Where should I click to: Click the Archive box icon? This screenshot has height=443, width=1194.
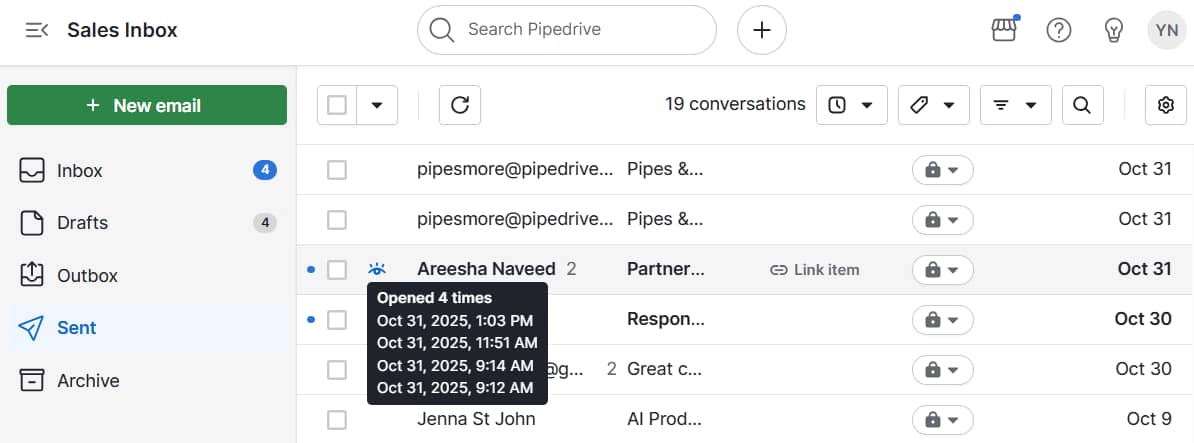pyautogui.click(x=31, y=381)
